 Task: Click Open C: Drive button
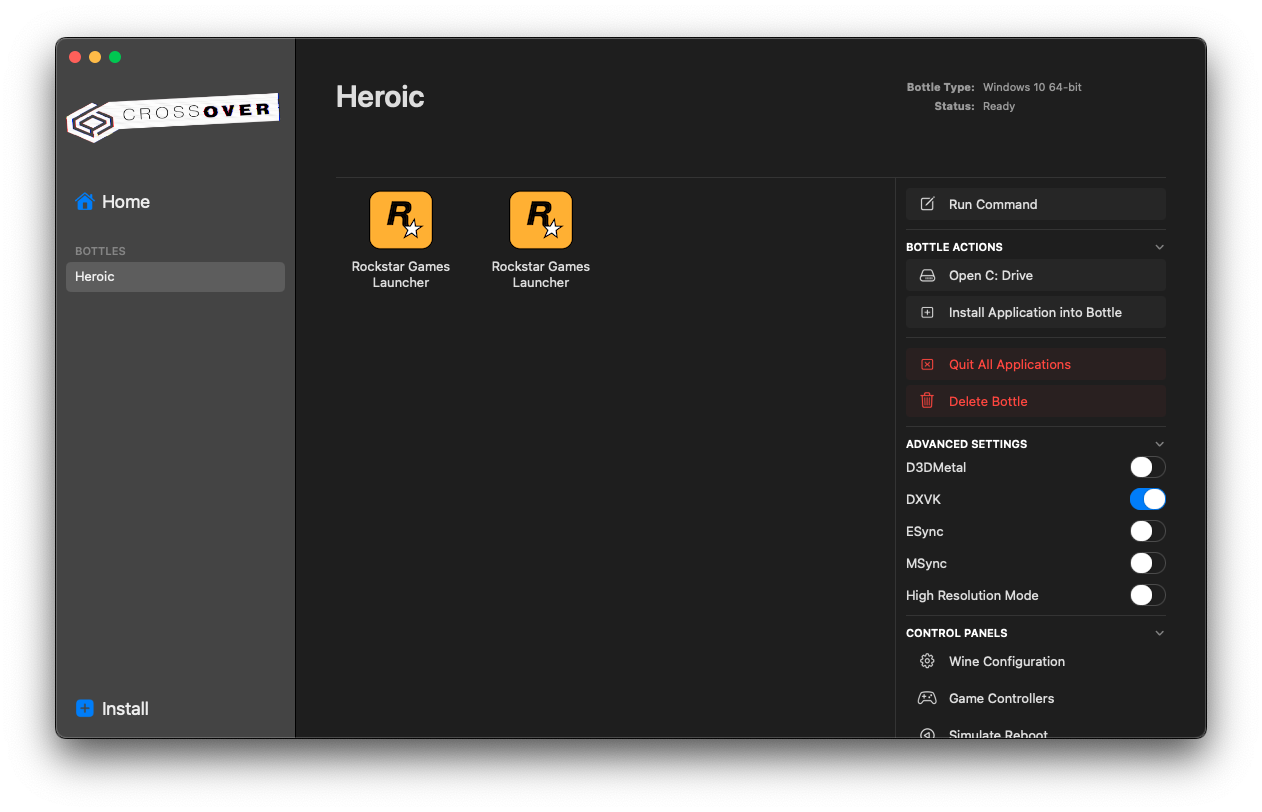click(1036, 275)
